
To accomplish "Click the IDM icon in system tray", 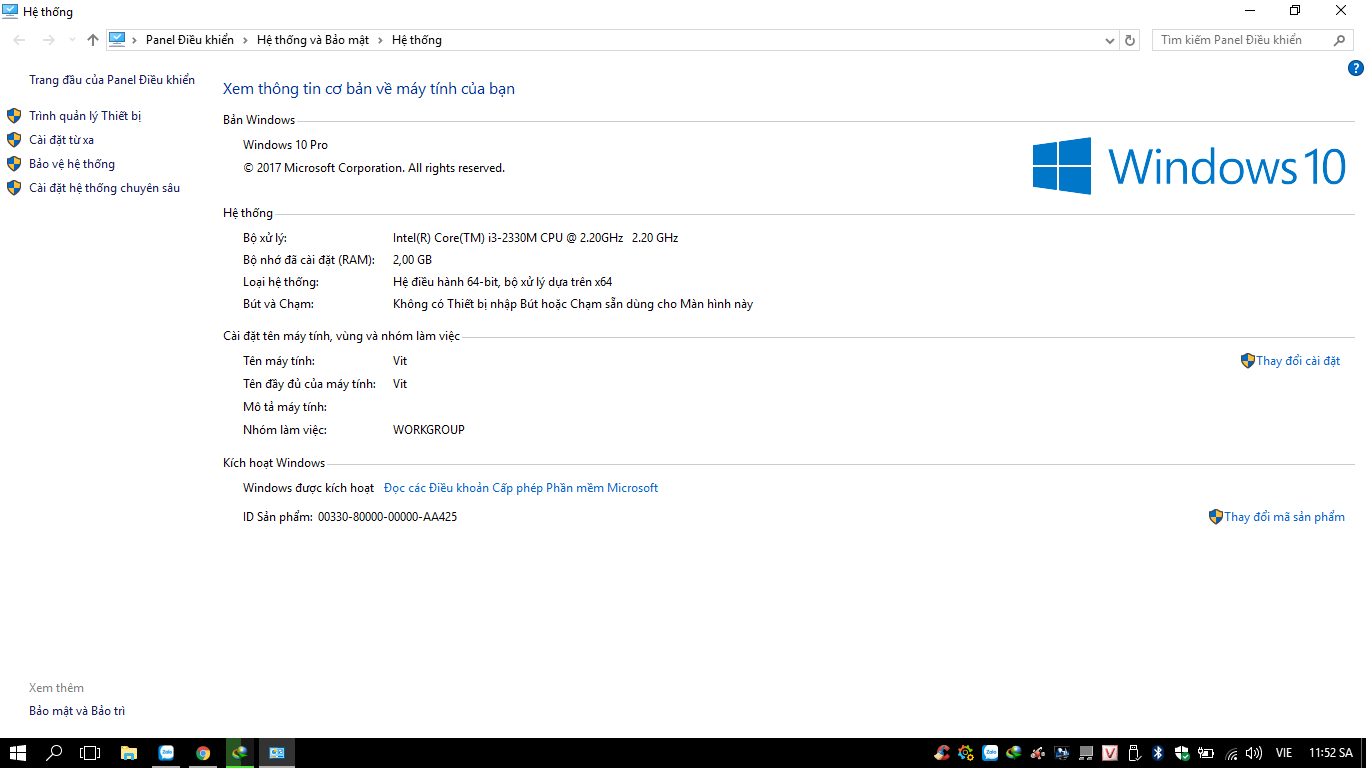I will tap(1014, 753).
